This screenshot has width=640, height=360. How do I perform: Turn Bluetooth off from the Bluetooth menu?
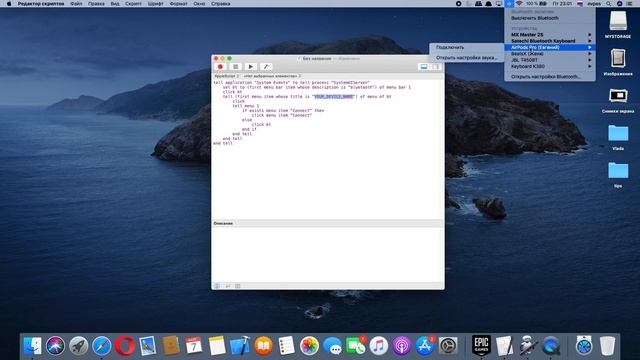550,18
